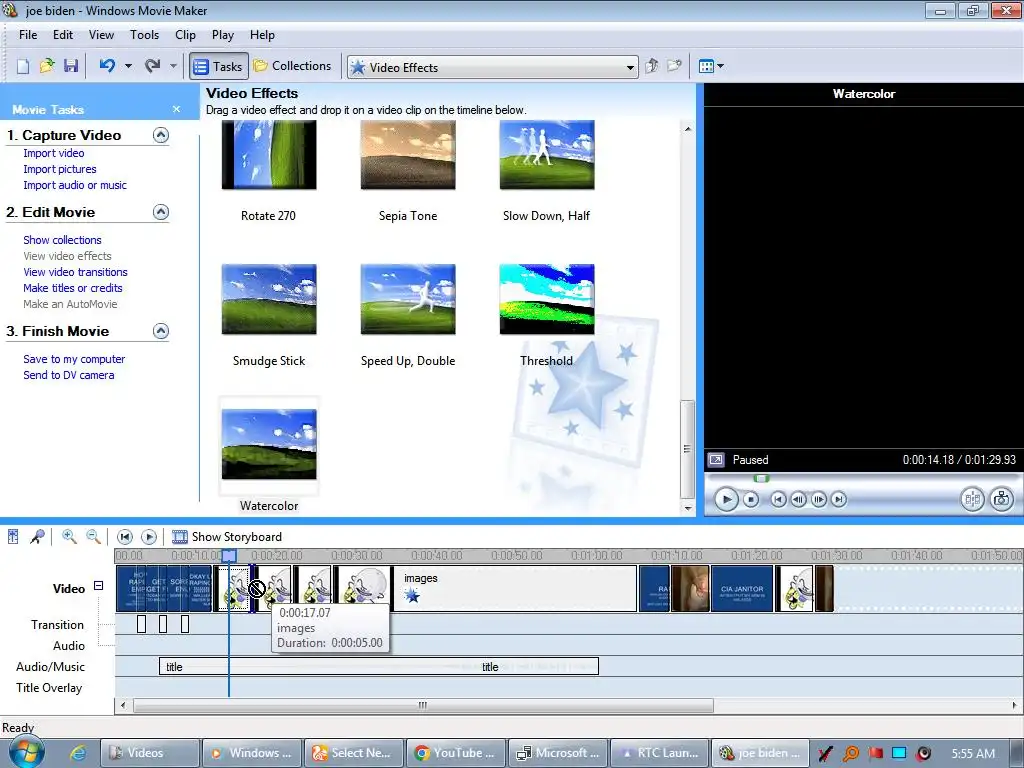This screenshot has width=1024, height=768.
Task: Select the Threshold effect thumbnail
Action: [x=547, y=299]
